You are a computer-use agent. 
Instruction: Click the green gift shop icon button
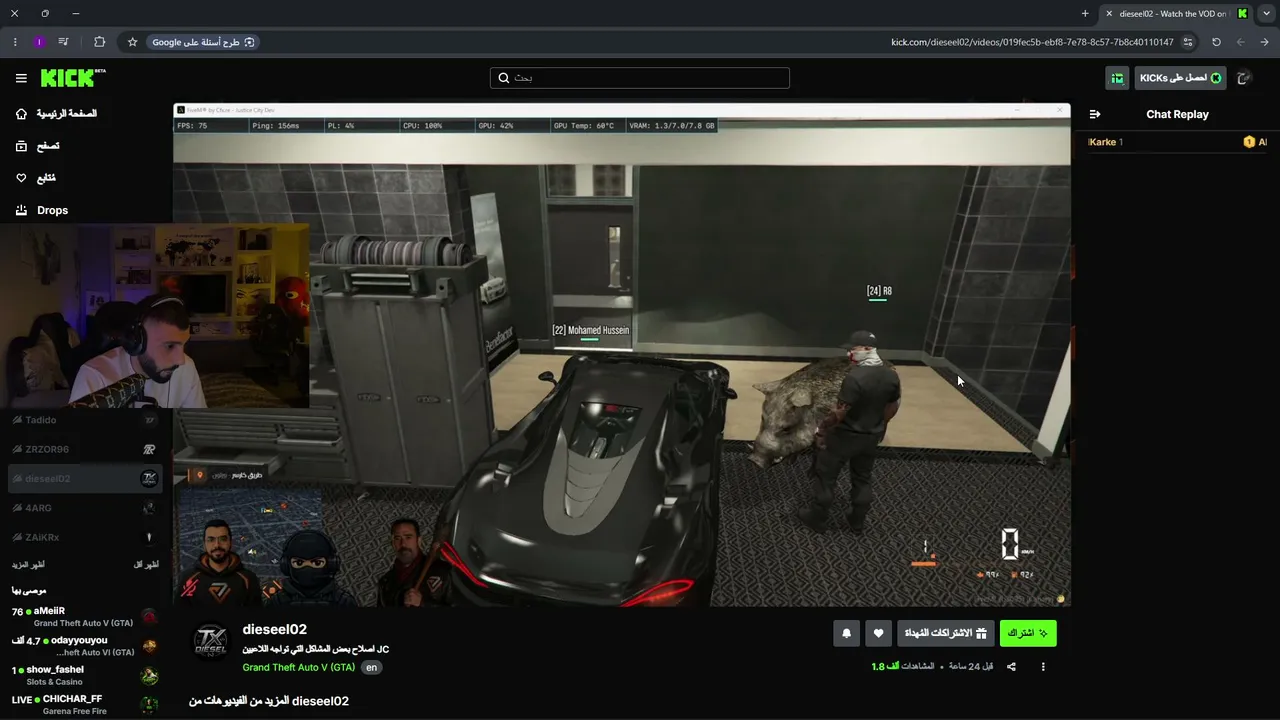pyautogui.click(x=1117, y=78)
